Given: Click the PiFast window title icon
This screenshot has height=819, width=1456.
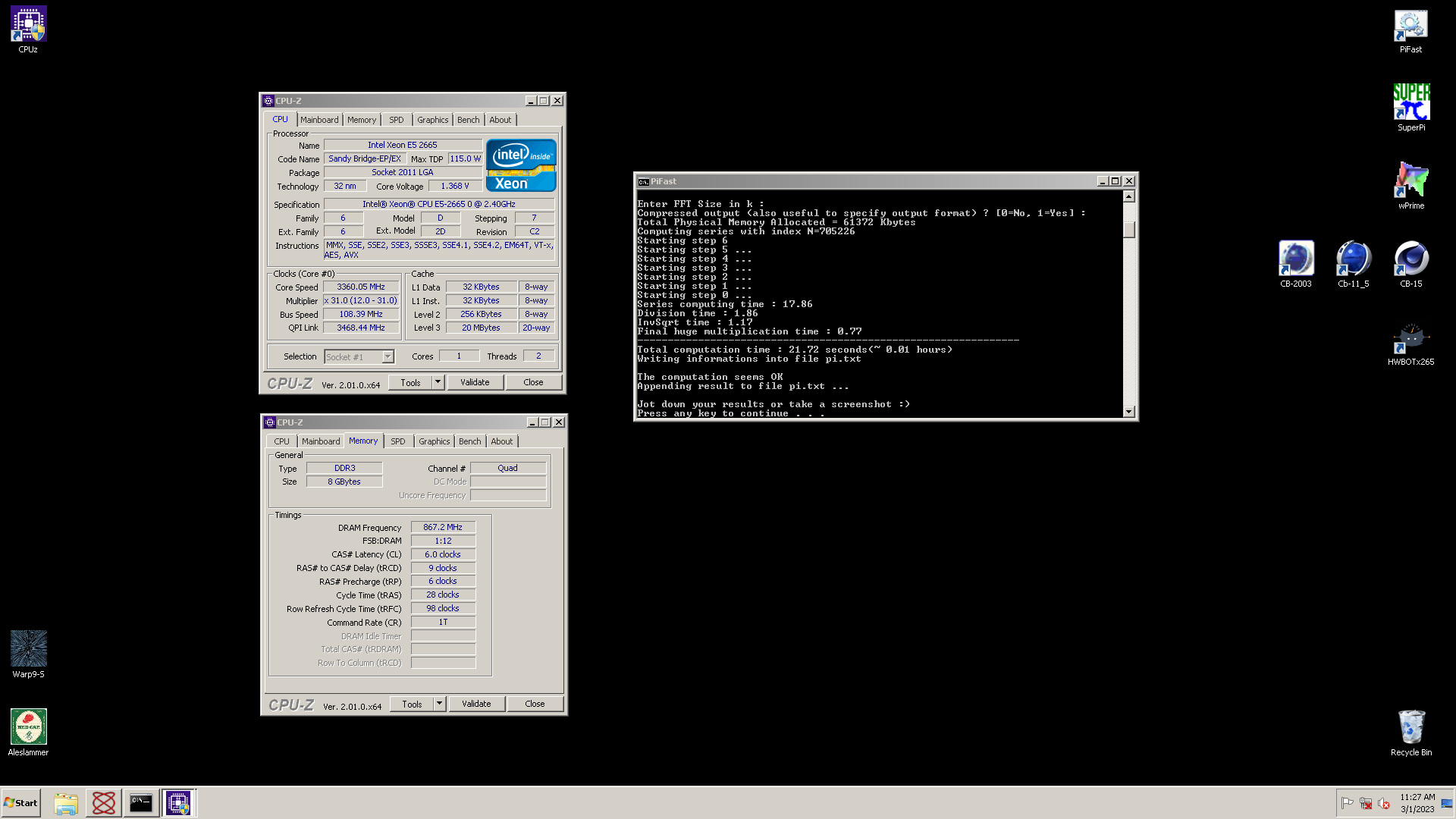Looking at the screenshot, I should 643,182.
